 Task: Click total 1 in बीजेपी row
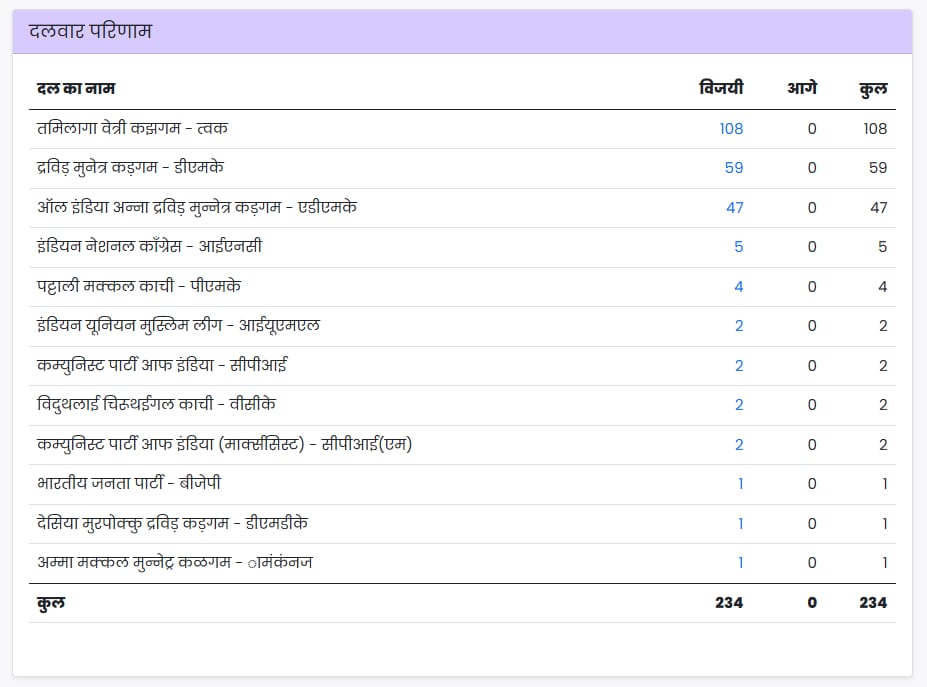click(x=884, y=484)
